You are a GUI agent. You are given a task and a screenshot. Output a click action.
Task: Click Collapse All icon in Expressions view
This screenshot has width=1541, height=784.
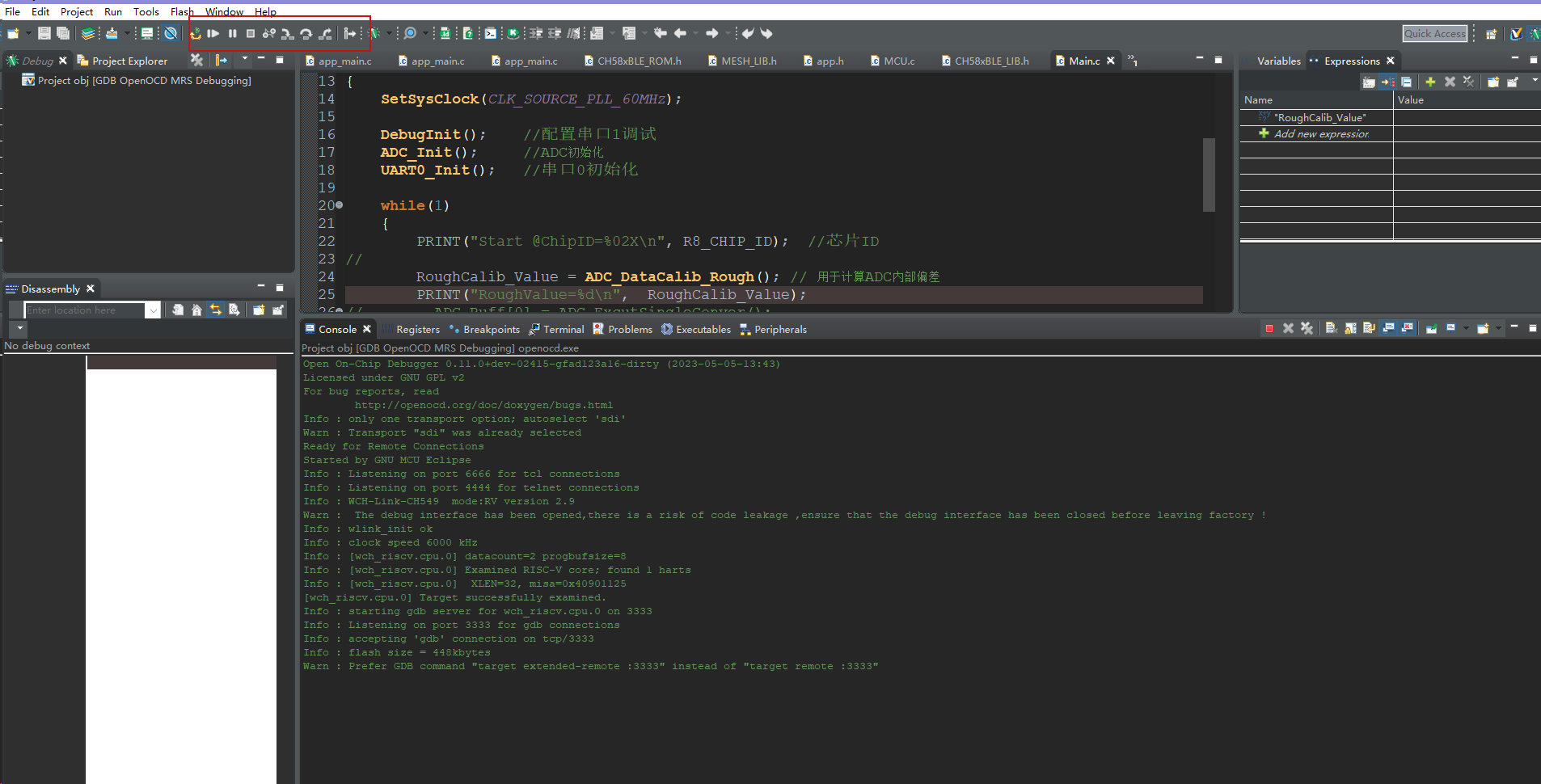tap(1407, 82)
